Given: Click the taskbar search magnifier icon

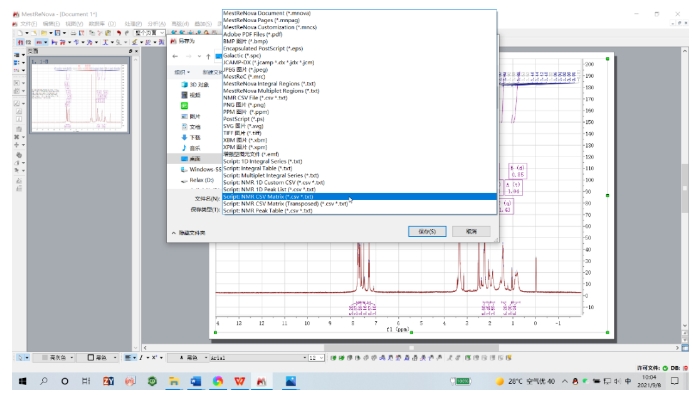Looking at the screenshot, I should coord(43,381).
